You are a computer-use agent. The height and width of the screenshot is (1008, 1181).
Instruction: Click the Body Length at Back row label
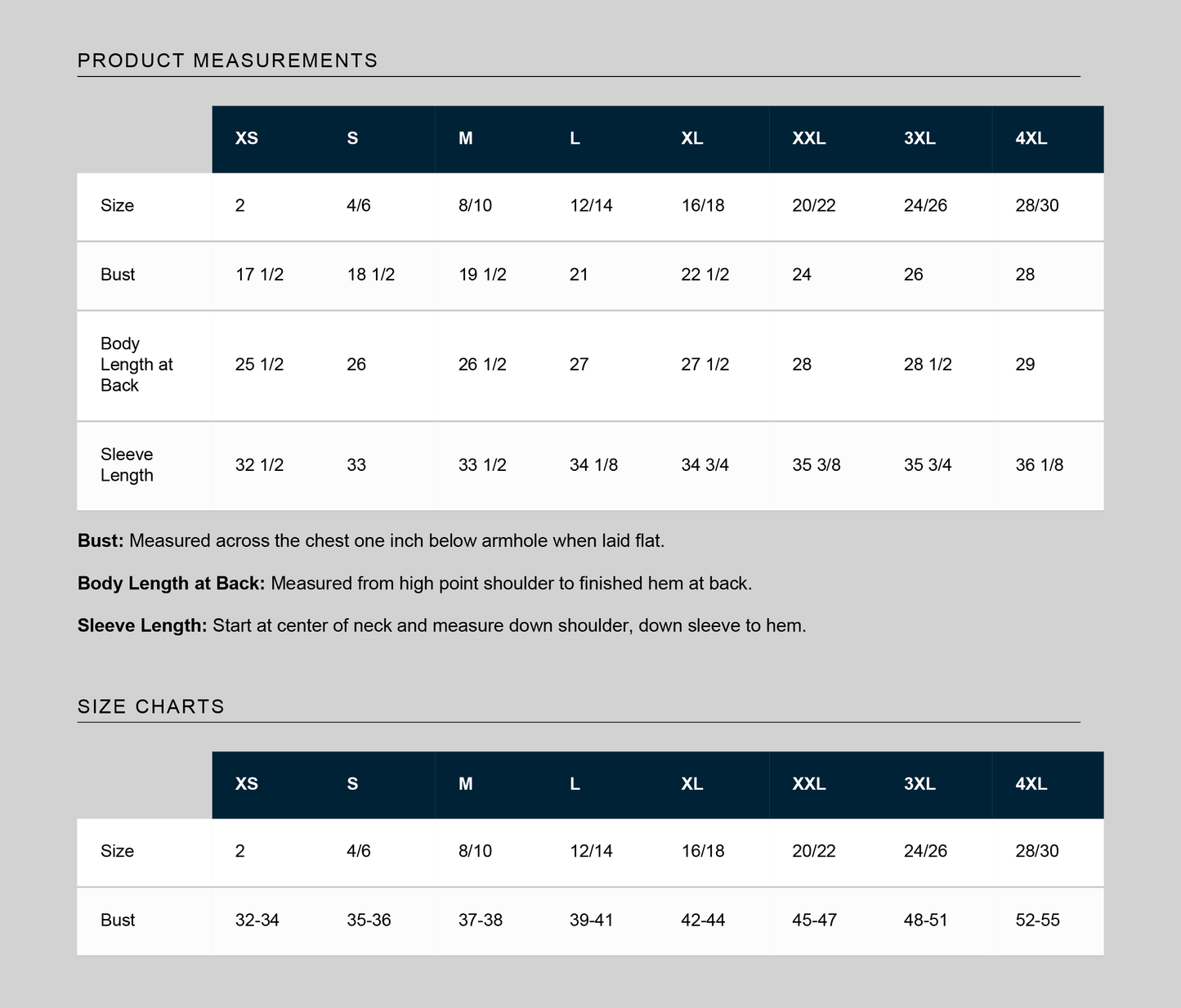[136, 365]
